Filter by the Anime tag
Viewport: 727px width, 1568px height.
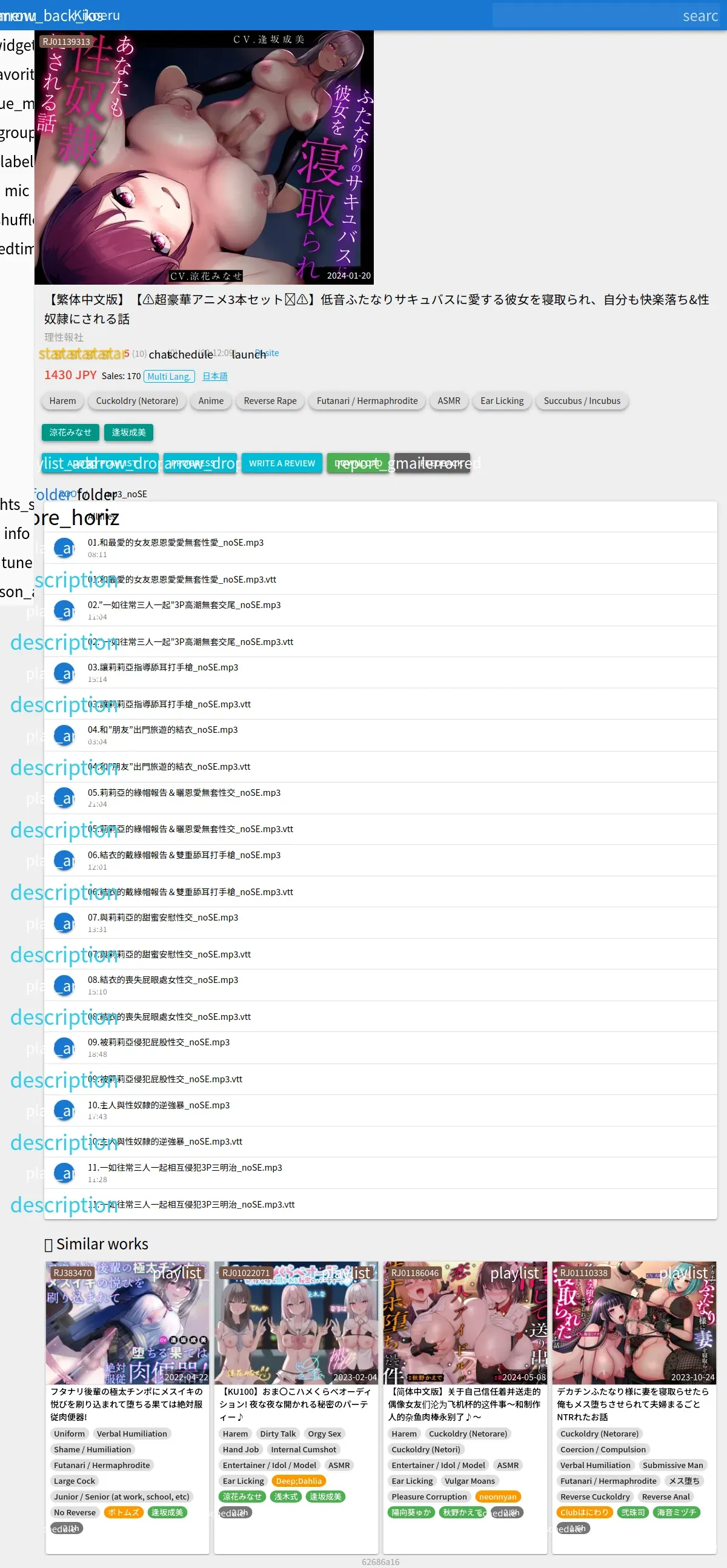click(211, 400)
